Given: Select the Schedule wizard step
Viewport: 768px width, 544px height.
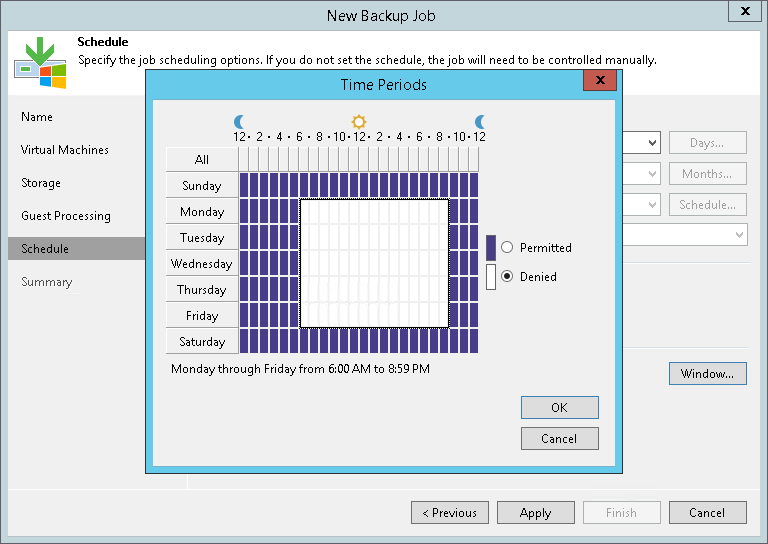Looking at the screenshot, I should 76,249.
